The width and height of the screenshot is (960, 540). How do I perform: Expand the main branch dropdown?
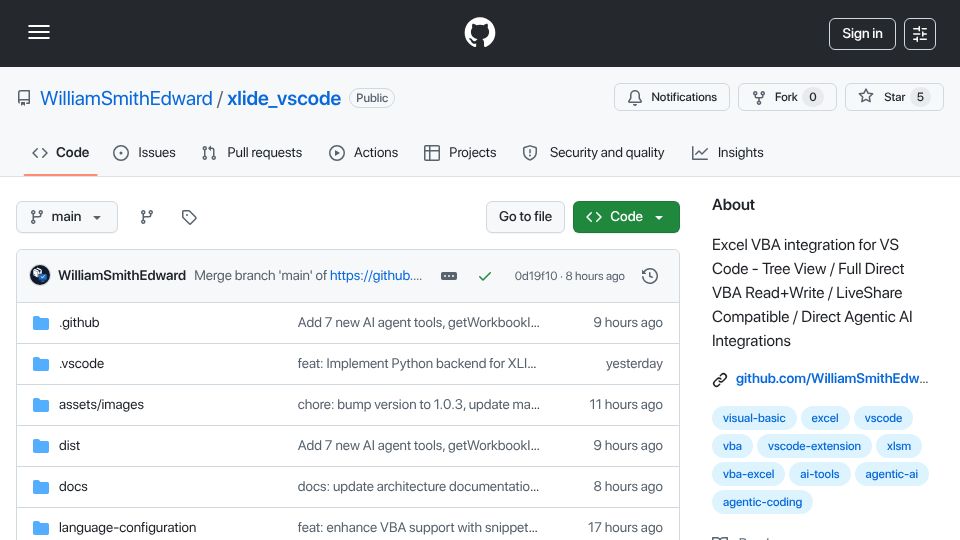point(67,217)
